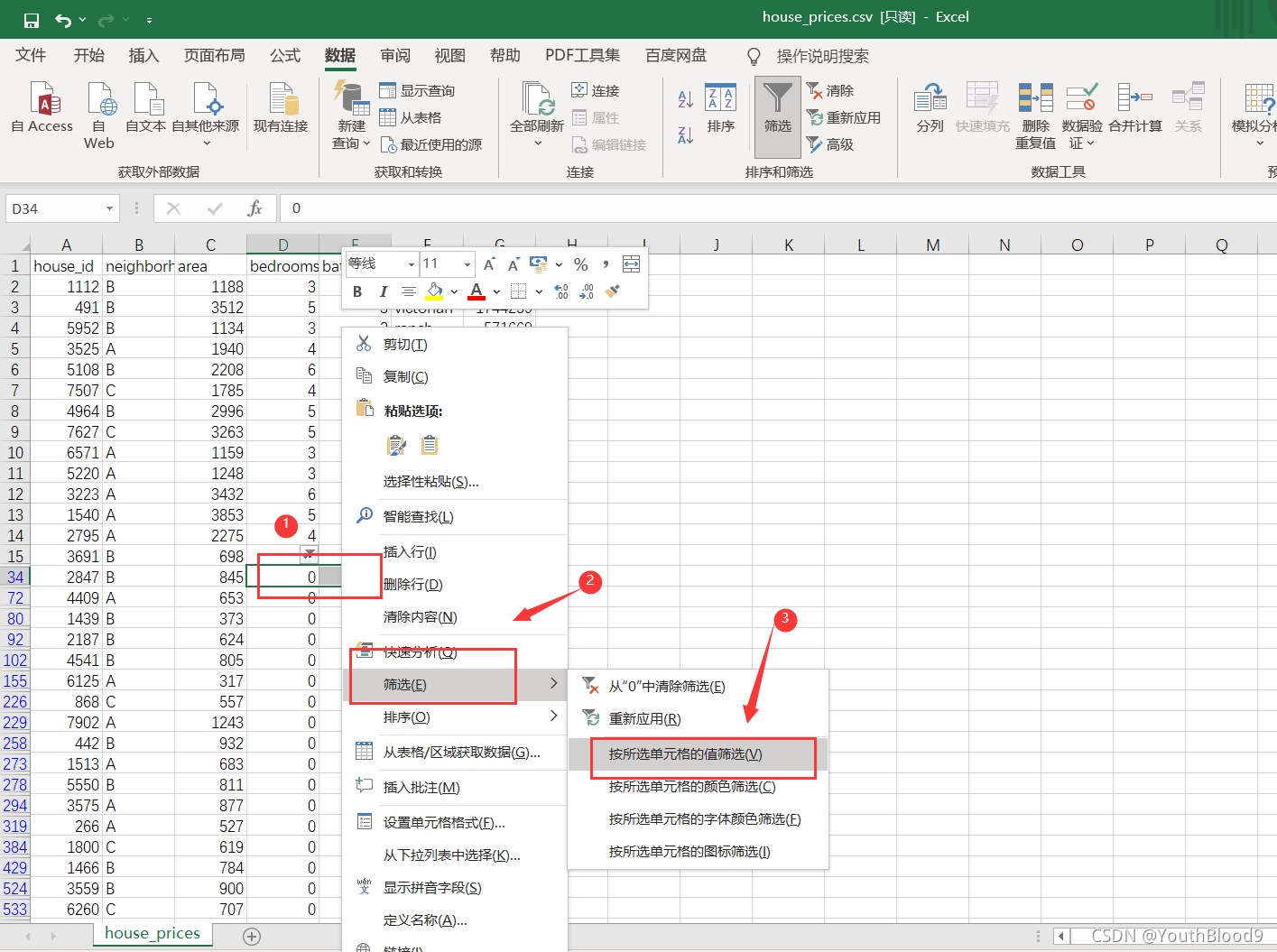Switch to 文件 tab

[x=31, y=56]
